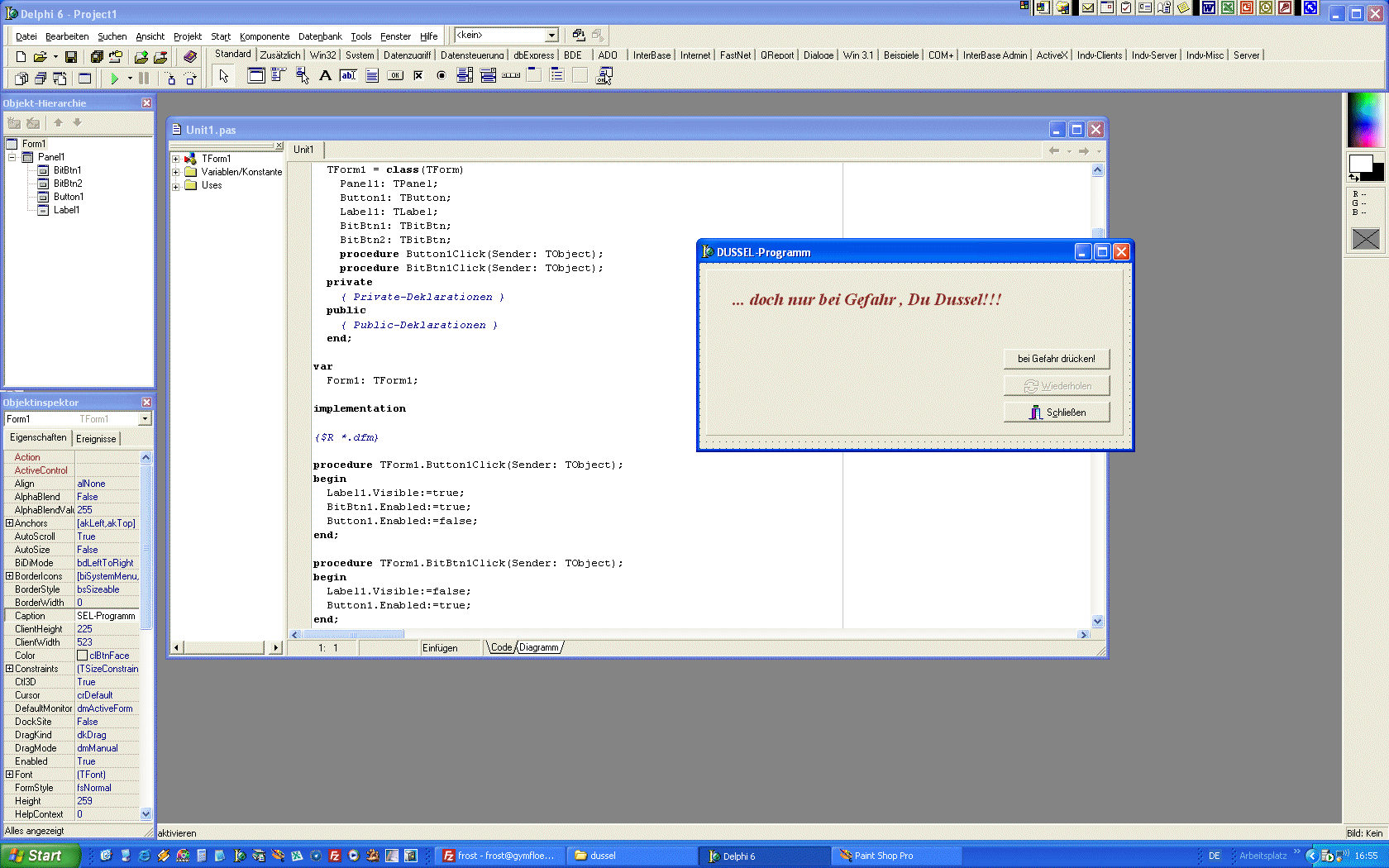
Task: Click the foreground/background color swatch
Action: tap(1365, 167)
